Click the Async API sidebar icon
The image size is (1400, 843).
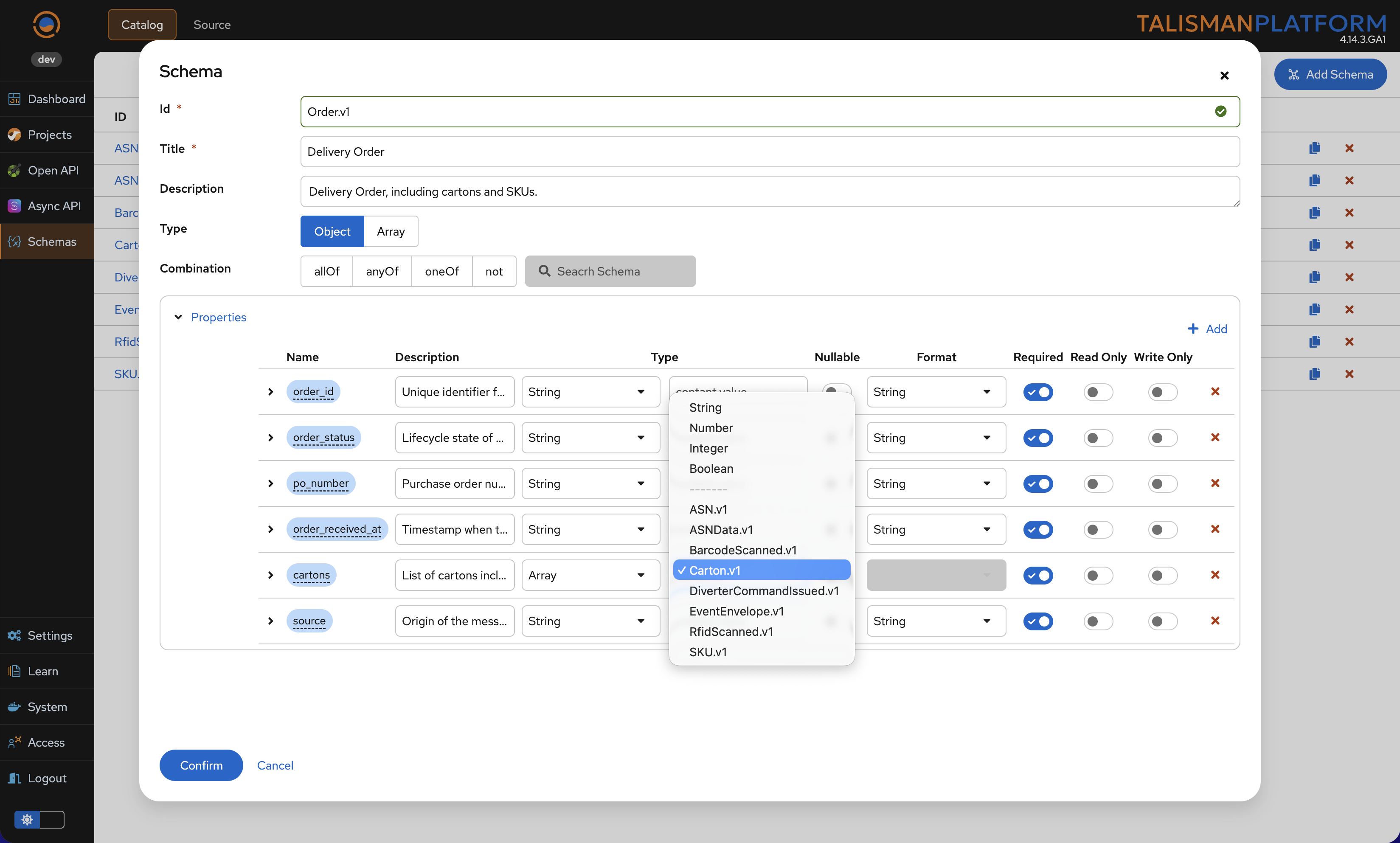tap(14, 205)
